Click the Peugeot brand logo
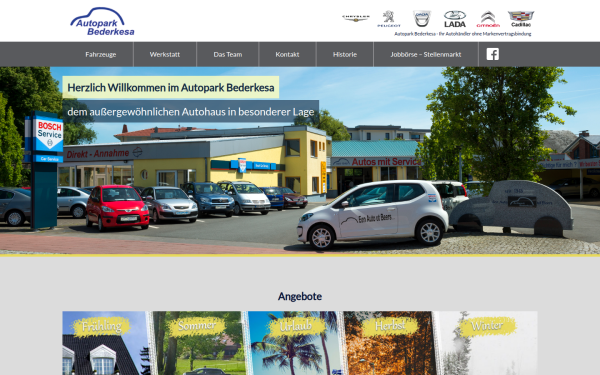The height and width of the screenshot is (375, 600). pyautogui.click(x=389, y=19)
